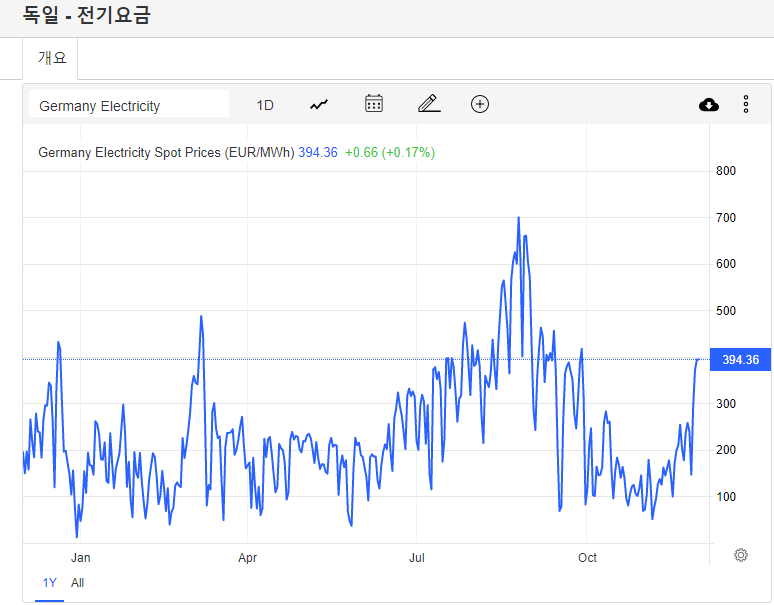Click the Germany Electricity search field
The width and height of the screenshot is (774, 605).
[x=129, y=104]
